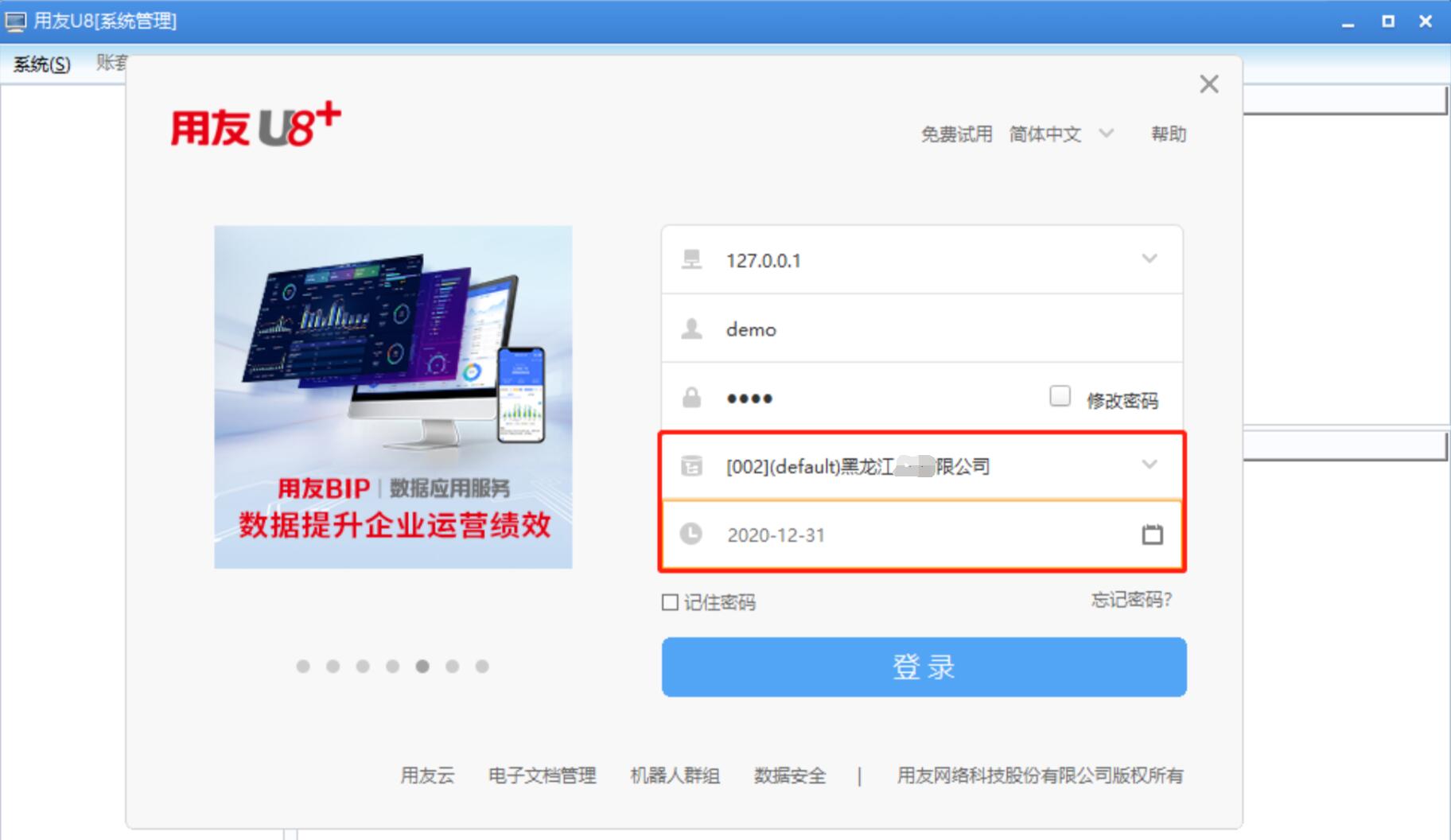Open the partially hidden 账套 menu
Image resolution: width=1451 pixels, height=840 pixels.
coord(111,63)
